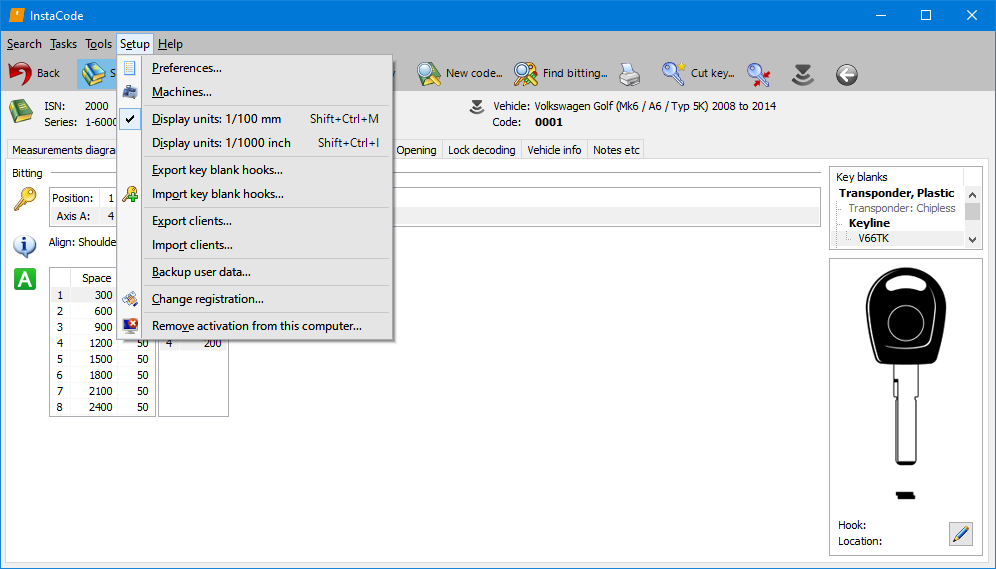Switch to the Lock decoding tab

pos(481,150)
